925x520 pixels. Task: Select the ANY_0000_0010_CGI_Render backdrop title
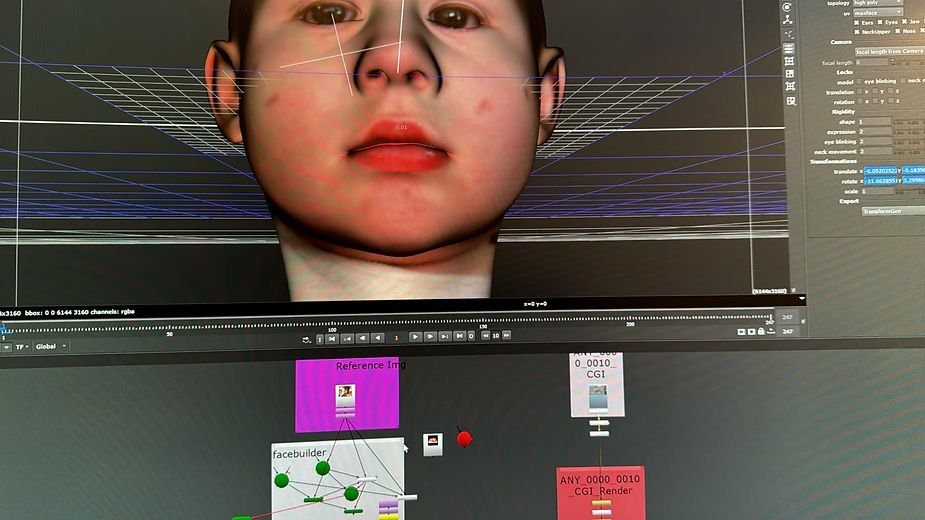point(600,486)
